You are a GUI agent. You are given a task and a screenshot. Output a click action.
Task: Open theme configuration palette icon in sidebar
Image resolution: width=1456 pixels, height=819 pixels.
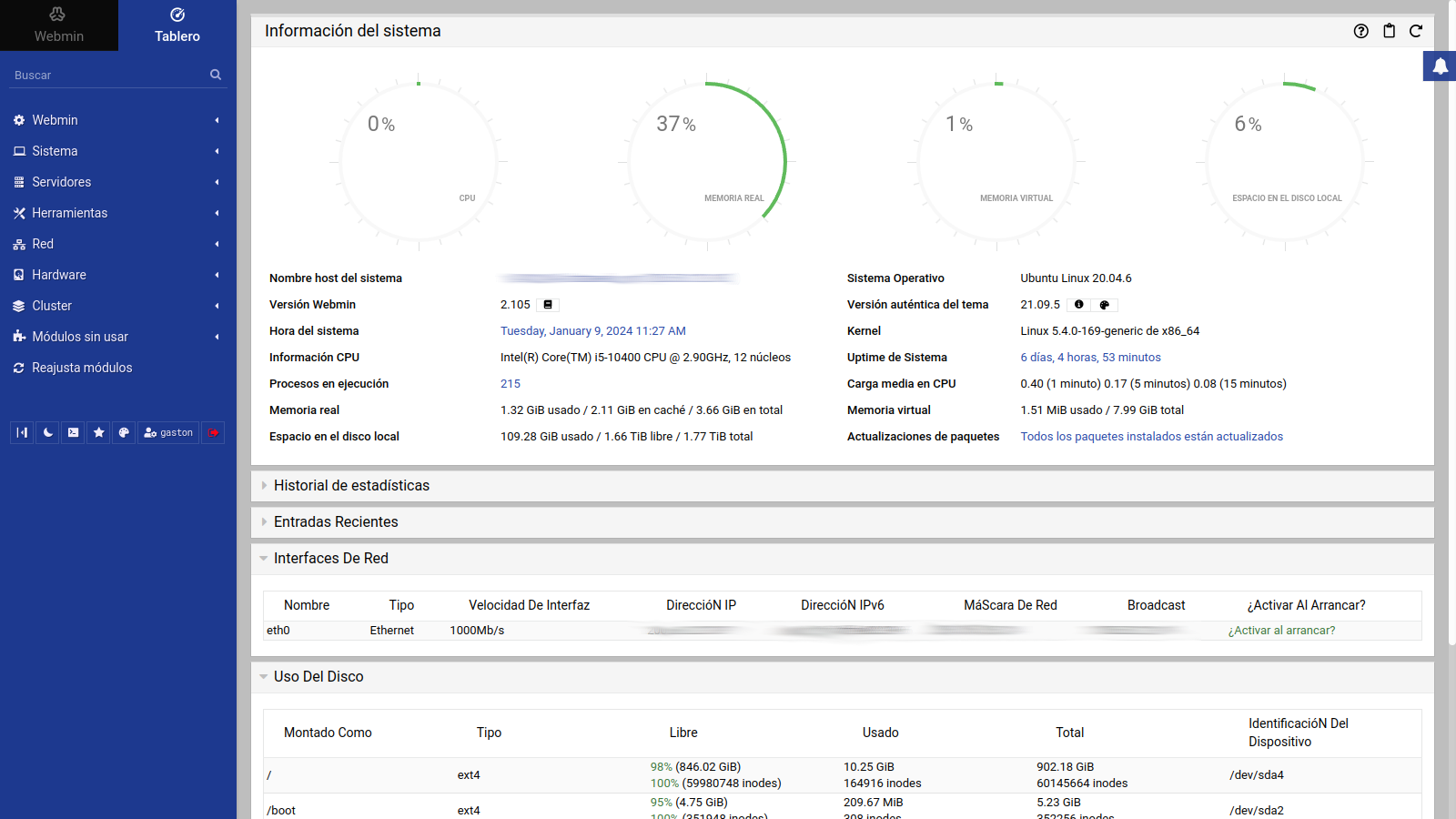[x=124, y=432]
